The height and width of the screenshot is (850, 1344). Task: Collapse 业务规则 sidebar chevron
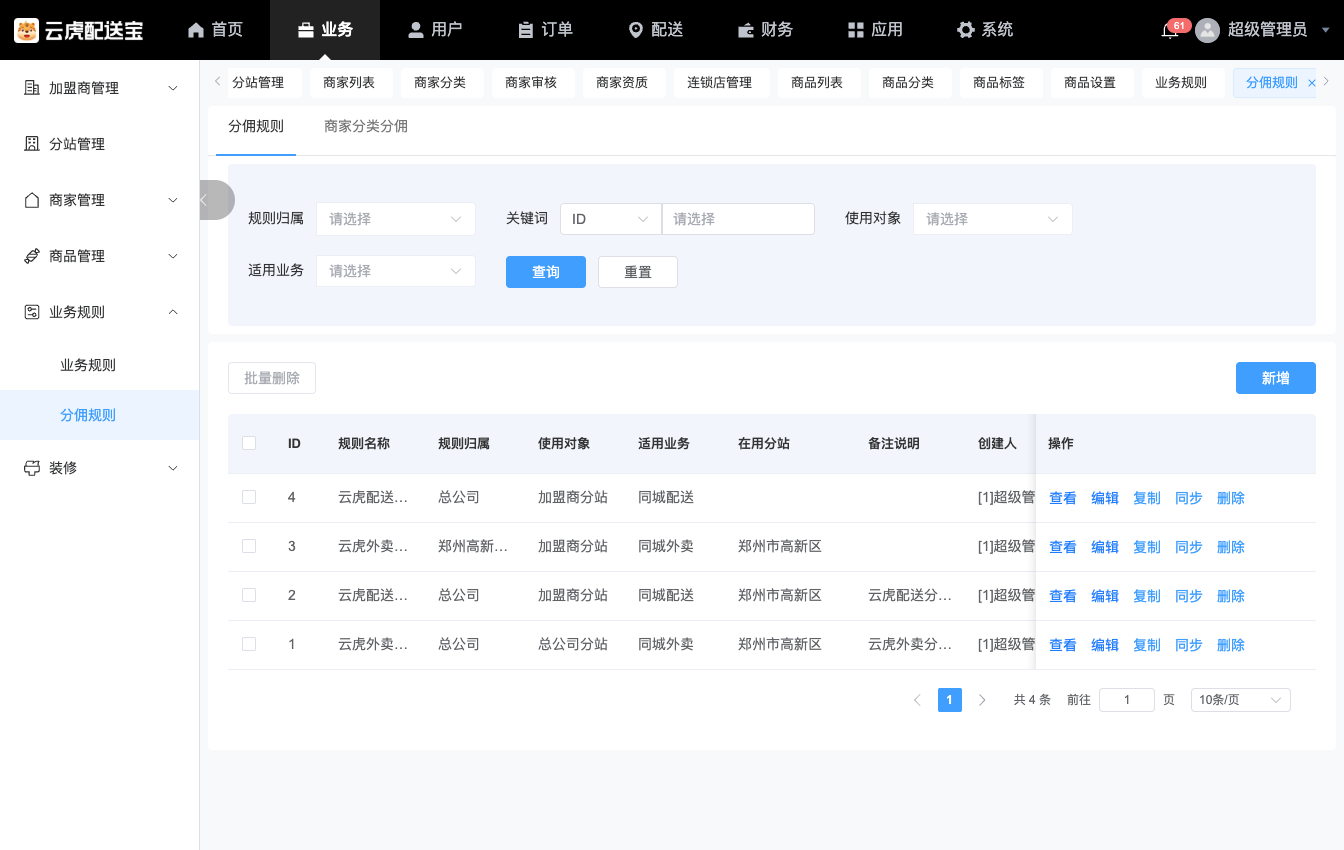173,312
